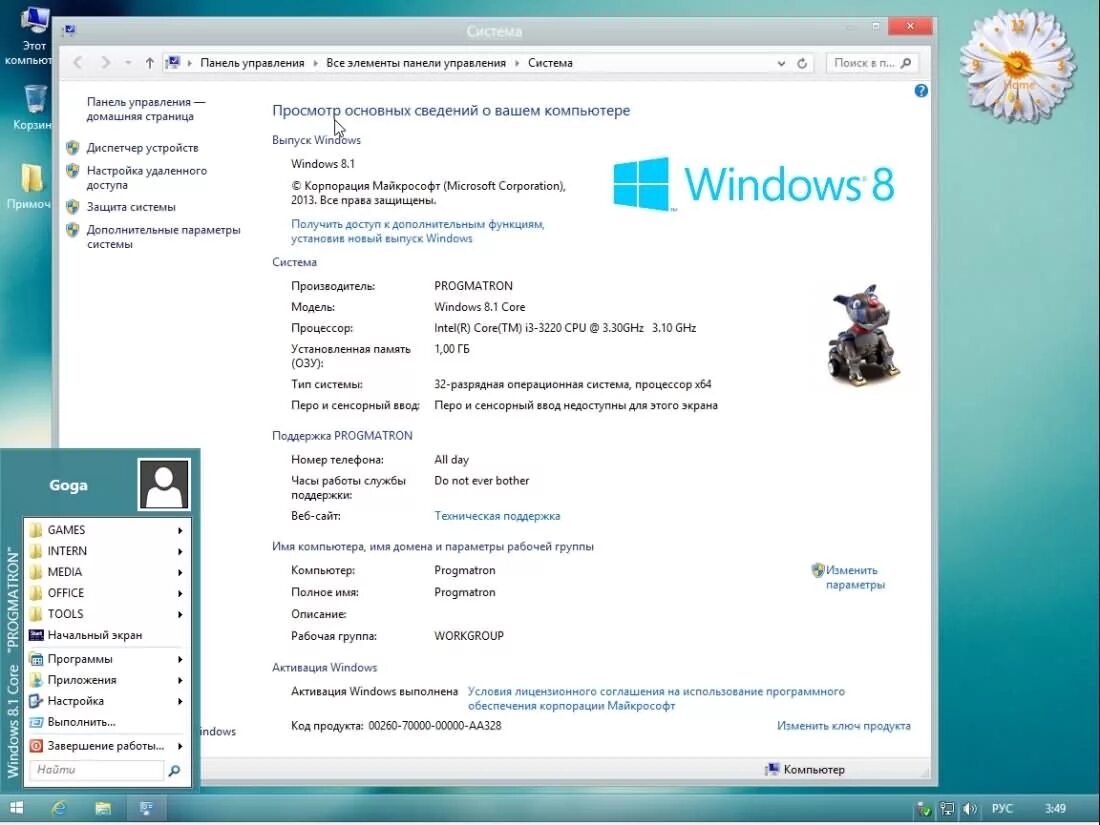Click Защита системы link

[x=131, y=207]
